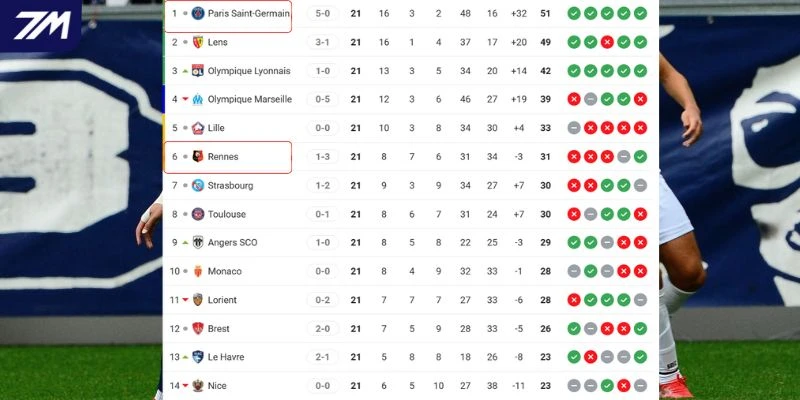Click the Paris Saint-Germain club crest

tap(197, 14)
